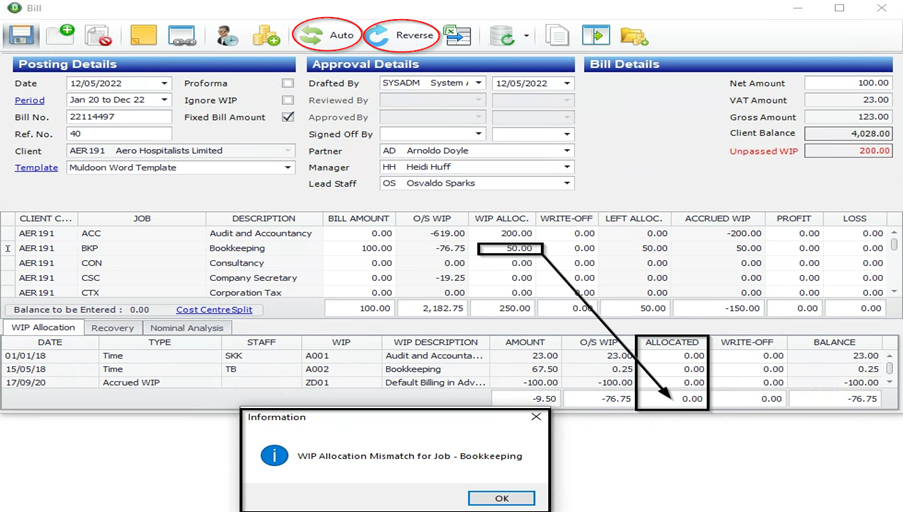The width and height of the screenshot is (903, 512).
Task: Expand the Period dropdown
Action: pos(165,100)
